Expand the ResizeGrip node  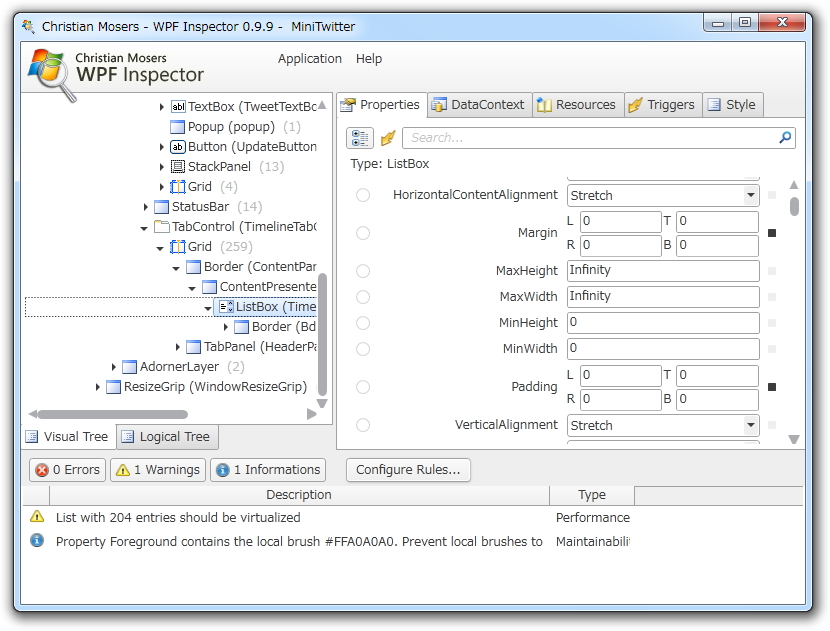point(97,387)
